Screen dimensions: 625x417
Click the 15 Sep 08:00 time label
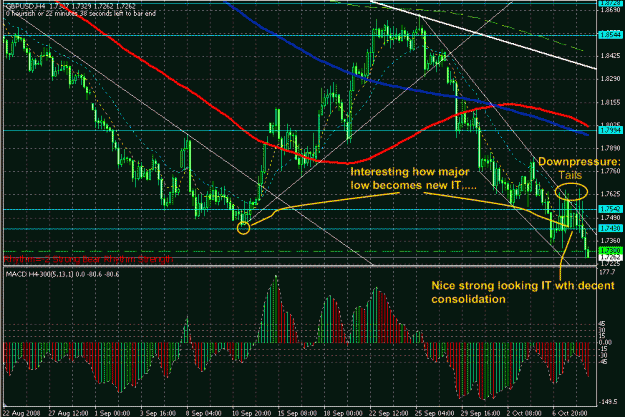coord(297,413)
